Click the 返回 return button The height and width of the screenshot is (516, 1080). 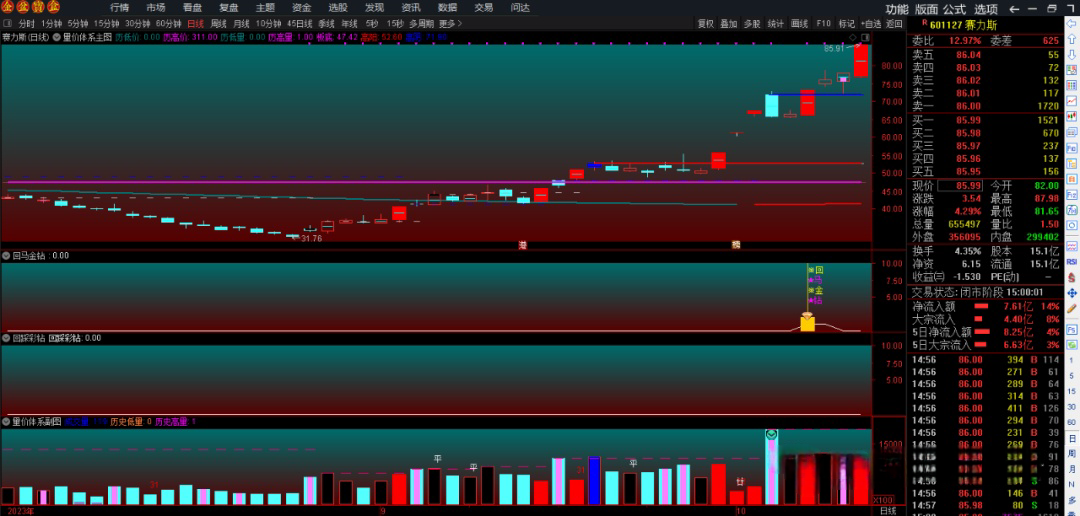coord(894,23)
